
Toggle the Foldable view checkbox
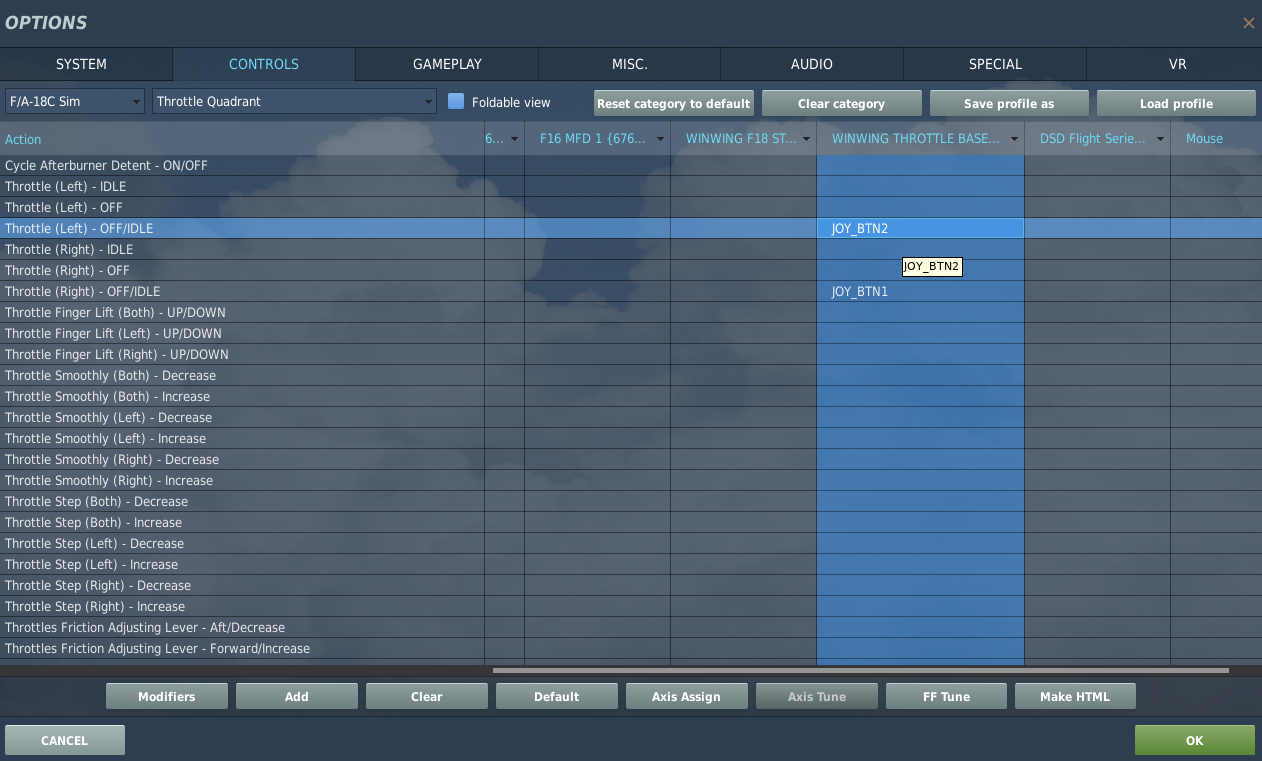(x=456, y=101)
